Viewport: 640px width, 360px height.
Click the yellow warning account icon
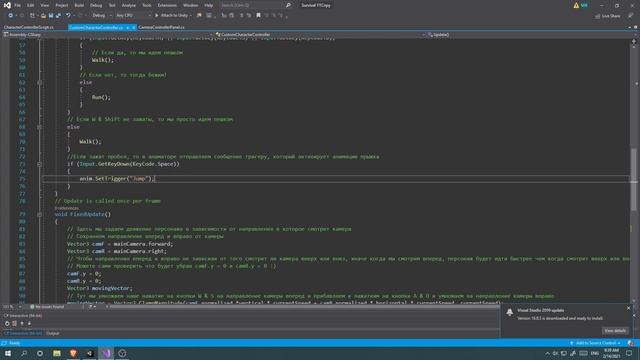pos(576,5)
